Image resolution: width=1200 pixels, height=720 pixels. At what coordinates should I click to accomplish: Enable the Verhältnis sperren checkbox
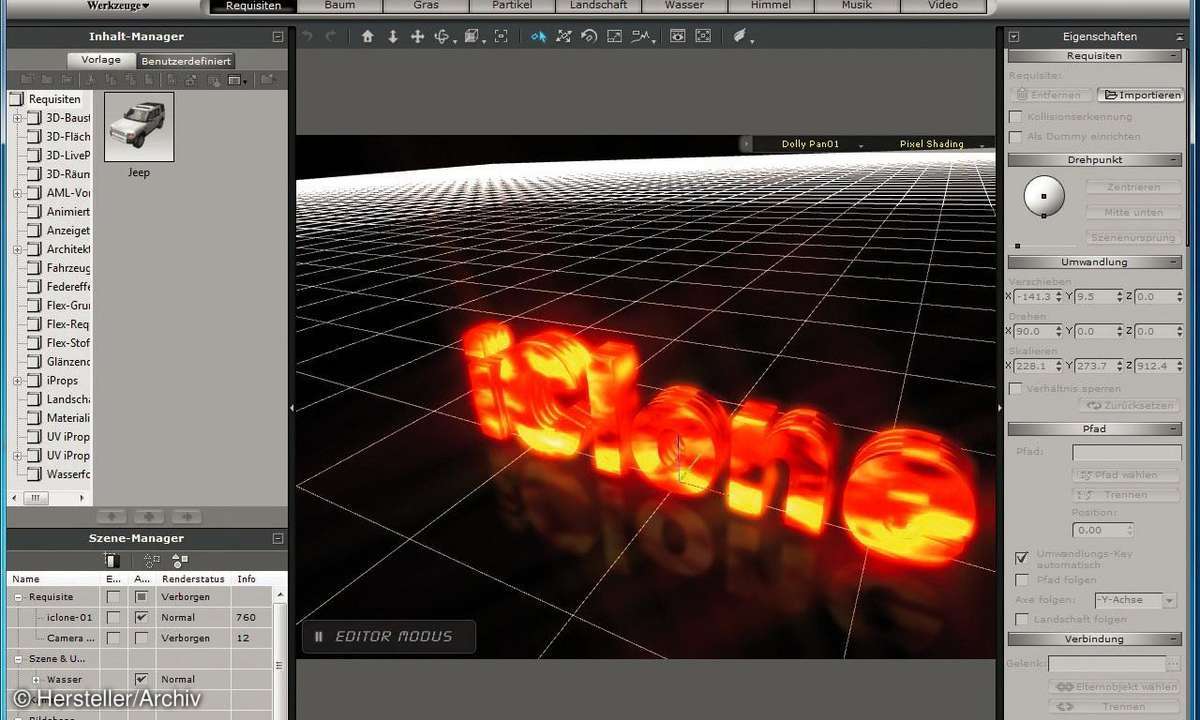click(1016, 388)
